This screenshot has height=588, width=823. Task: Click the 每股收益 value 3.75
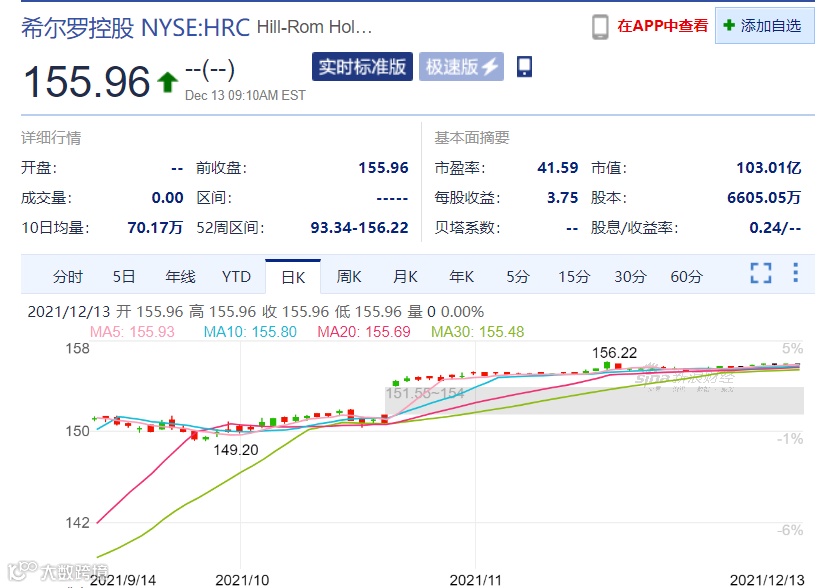[x=562, y=198]
